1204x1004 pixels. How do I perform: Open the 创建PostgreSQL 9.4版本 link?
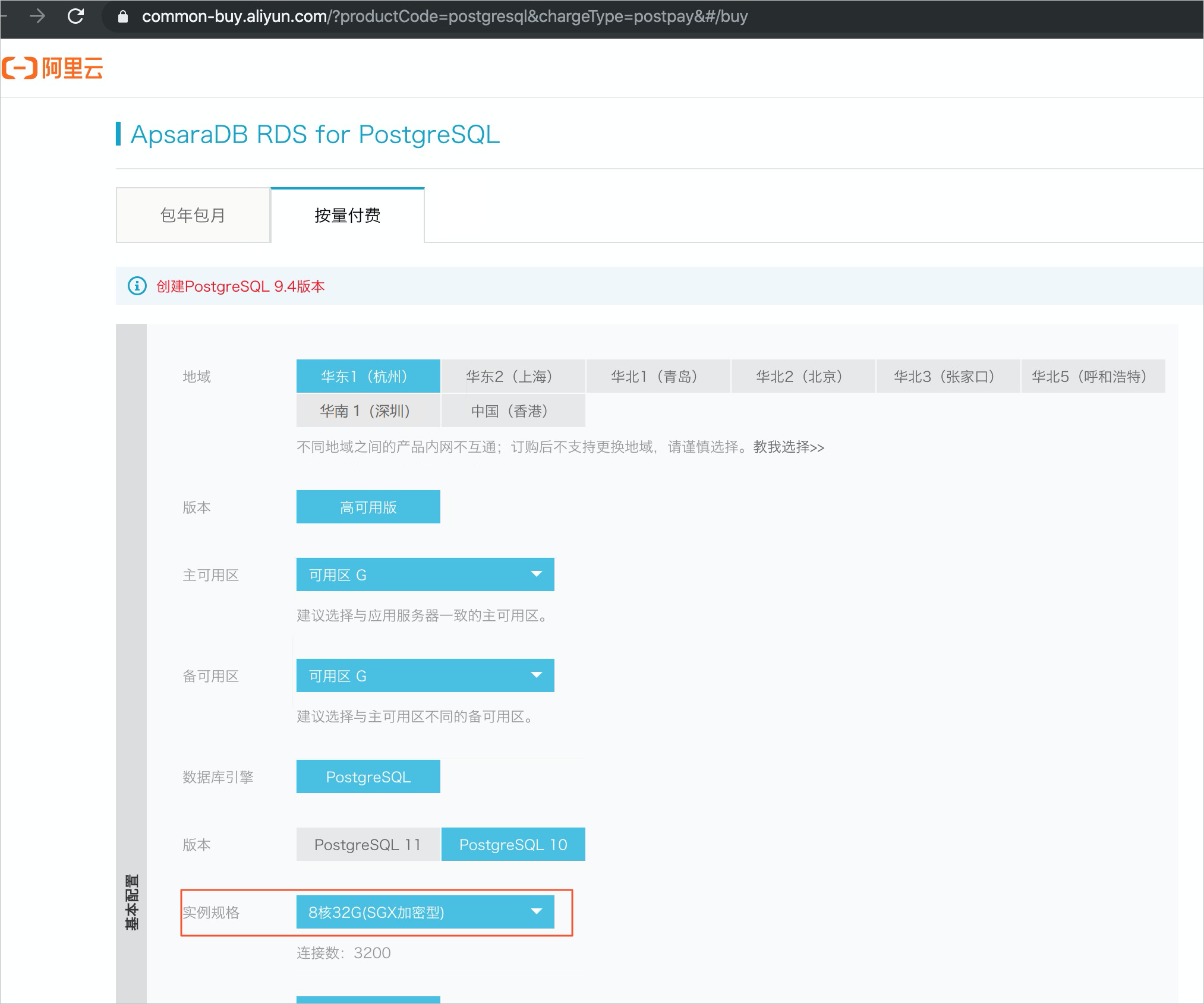pos(240,286)
